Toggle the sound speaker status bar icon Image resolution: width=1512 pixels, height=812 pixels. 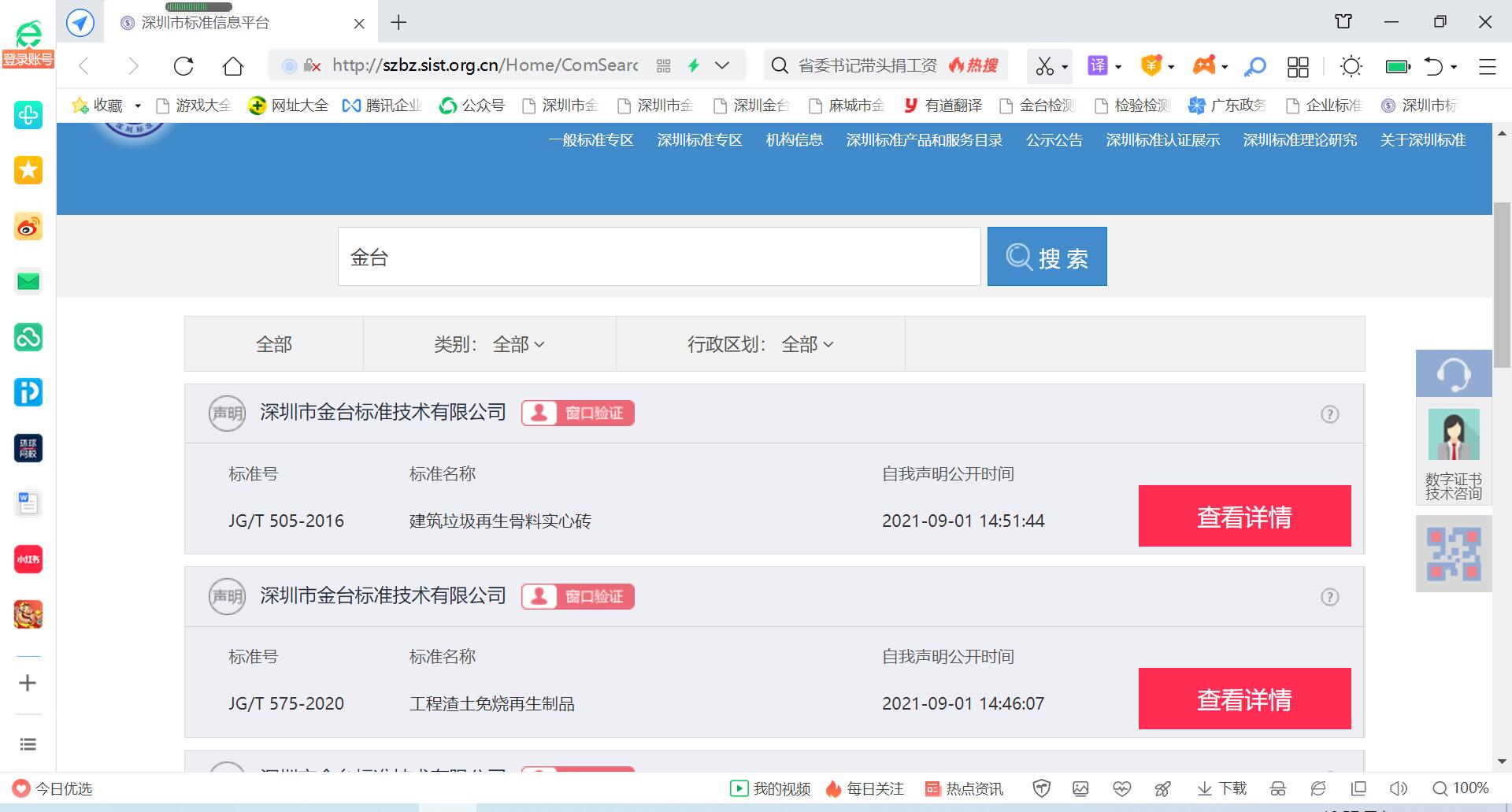tap(1399, 788)
